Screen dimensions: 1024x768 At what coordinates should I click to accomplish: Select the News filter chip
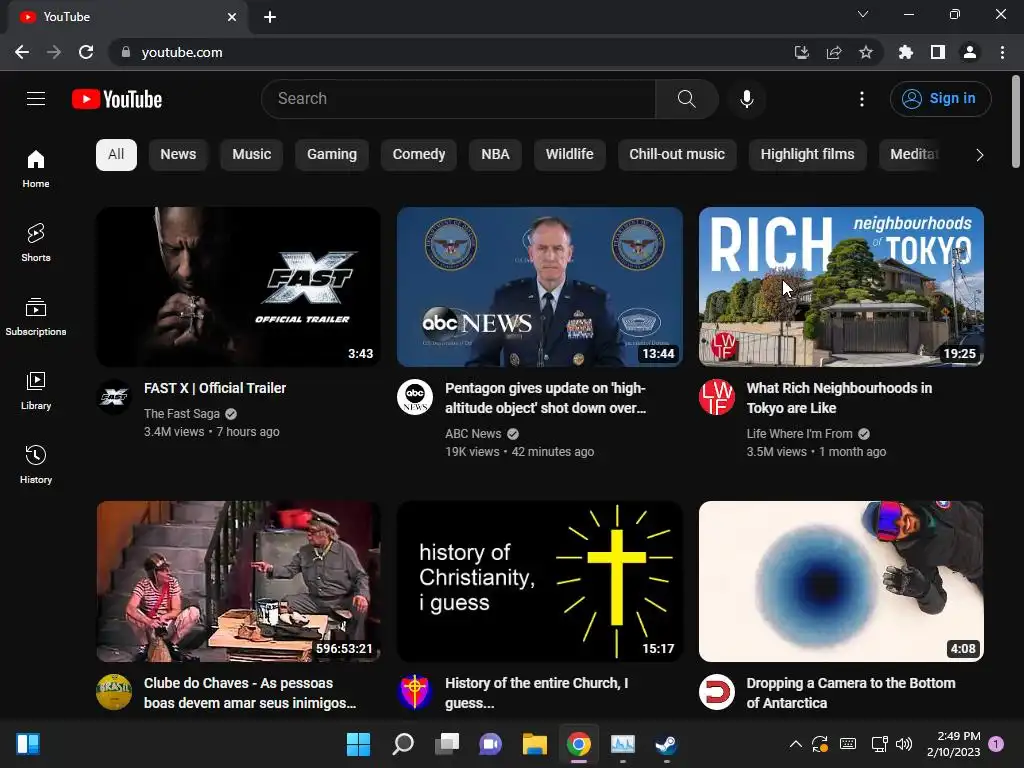178,155
